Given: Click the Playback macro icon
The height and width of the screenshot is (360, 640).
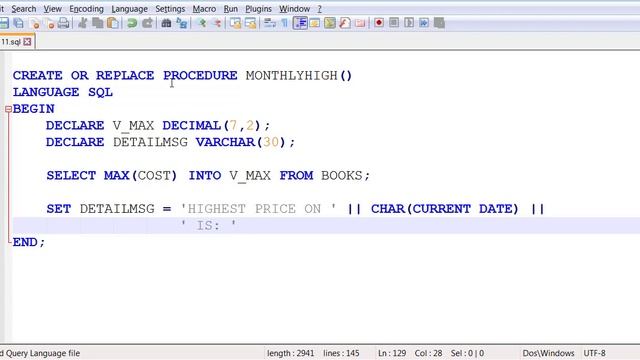Looking at the screenshot, I should tap(409, 23).
